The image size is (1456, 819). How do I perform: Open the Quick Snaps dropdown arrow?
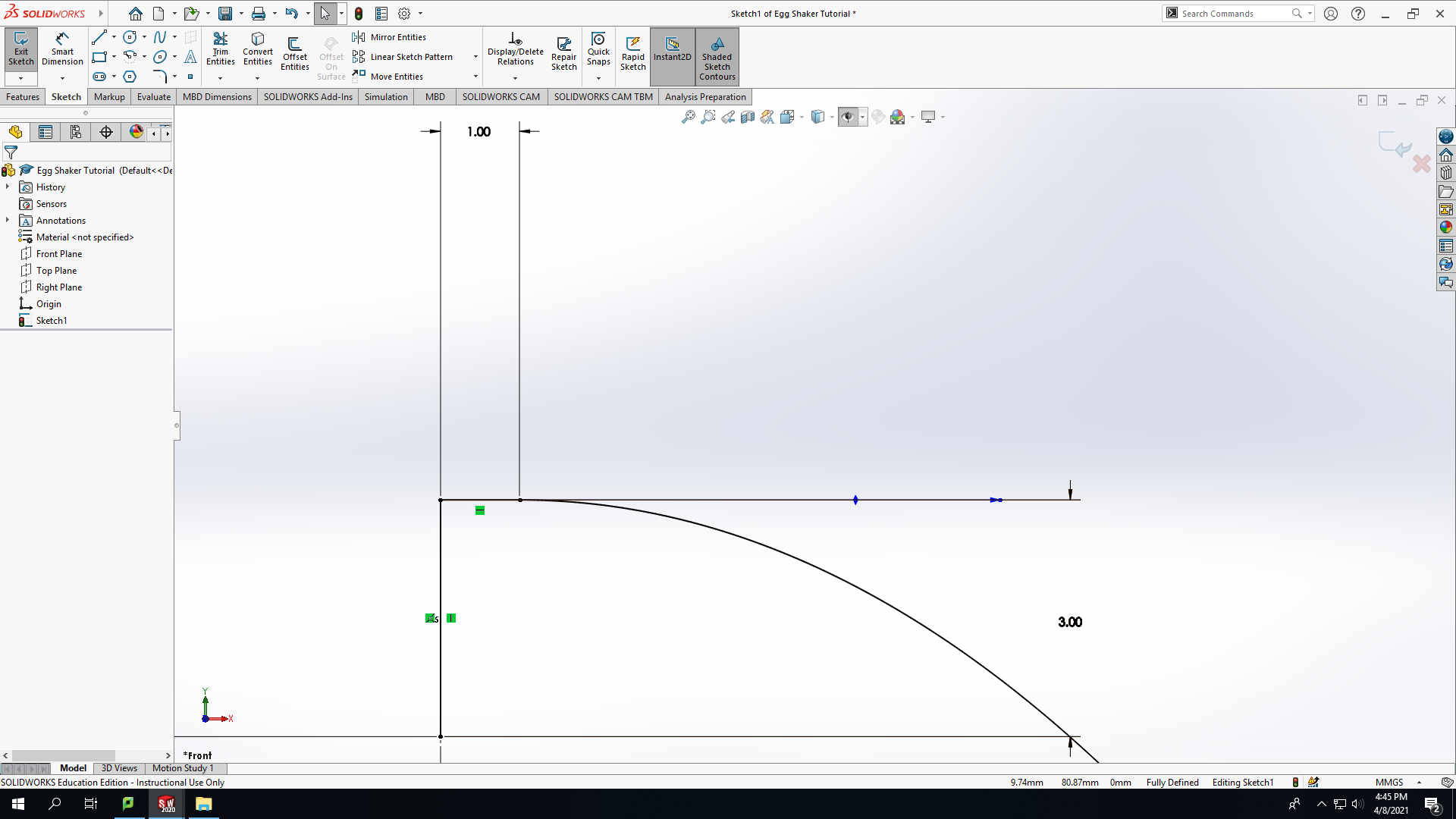tap(598, 78)
